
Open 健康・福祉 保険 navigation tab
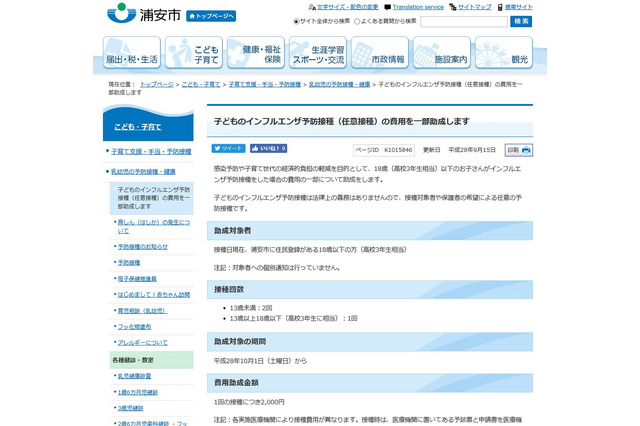point(256,53)
